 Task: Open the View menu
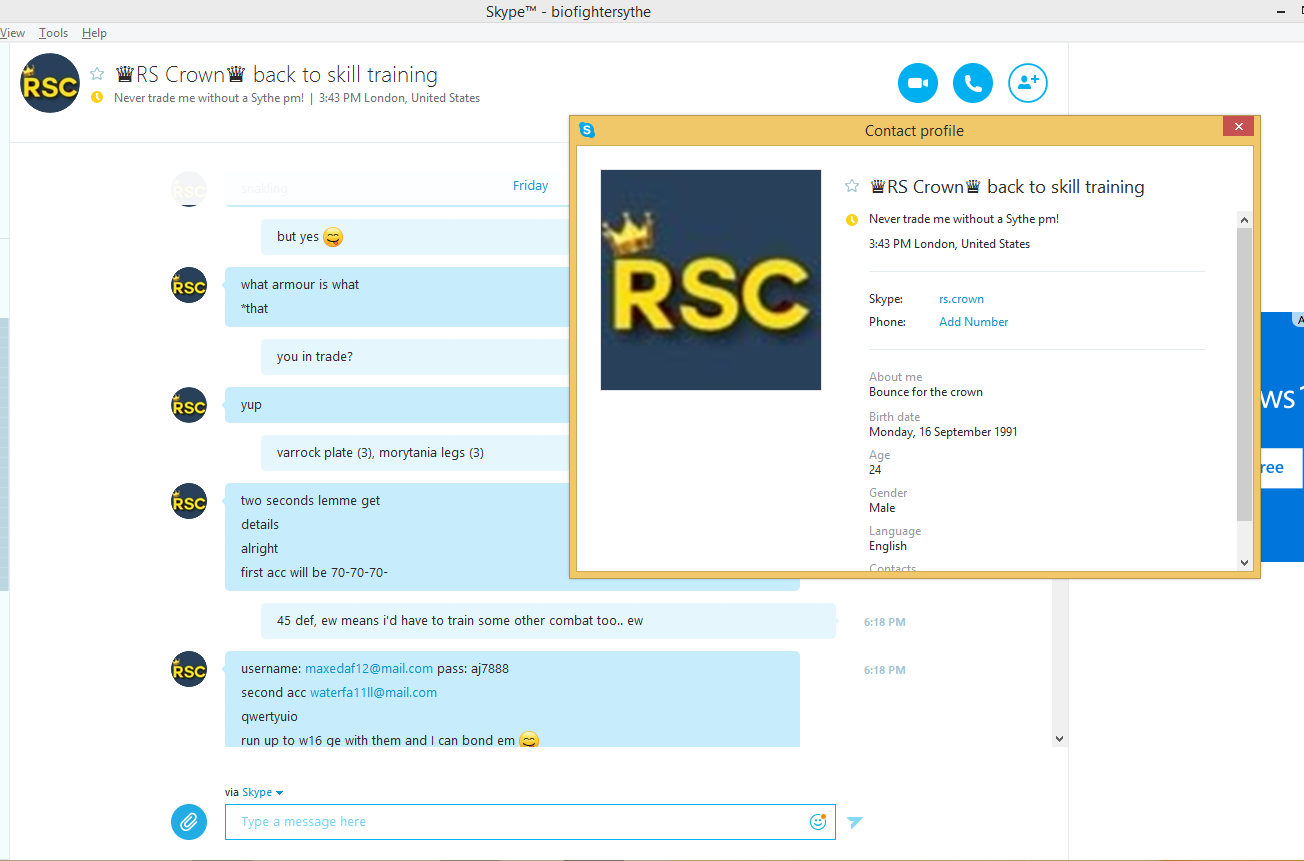[13, 33]
